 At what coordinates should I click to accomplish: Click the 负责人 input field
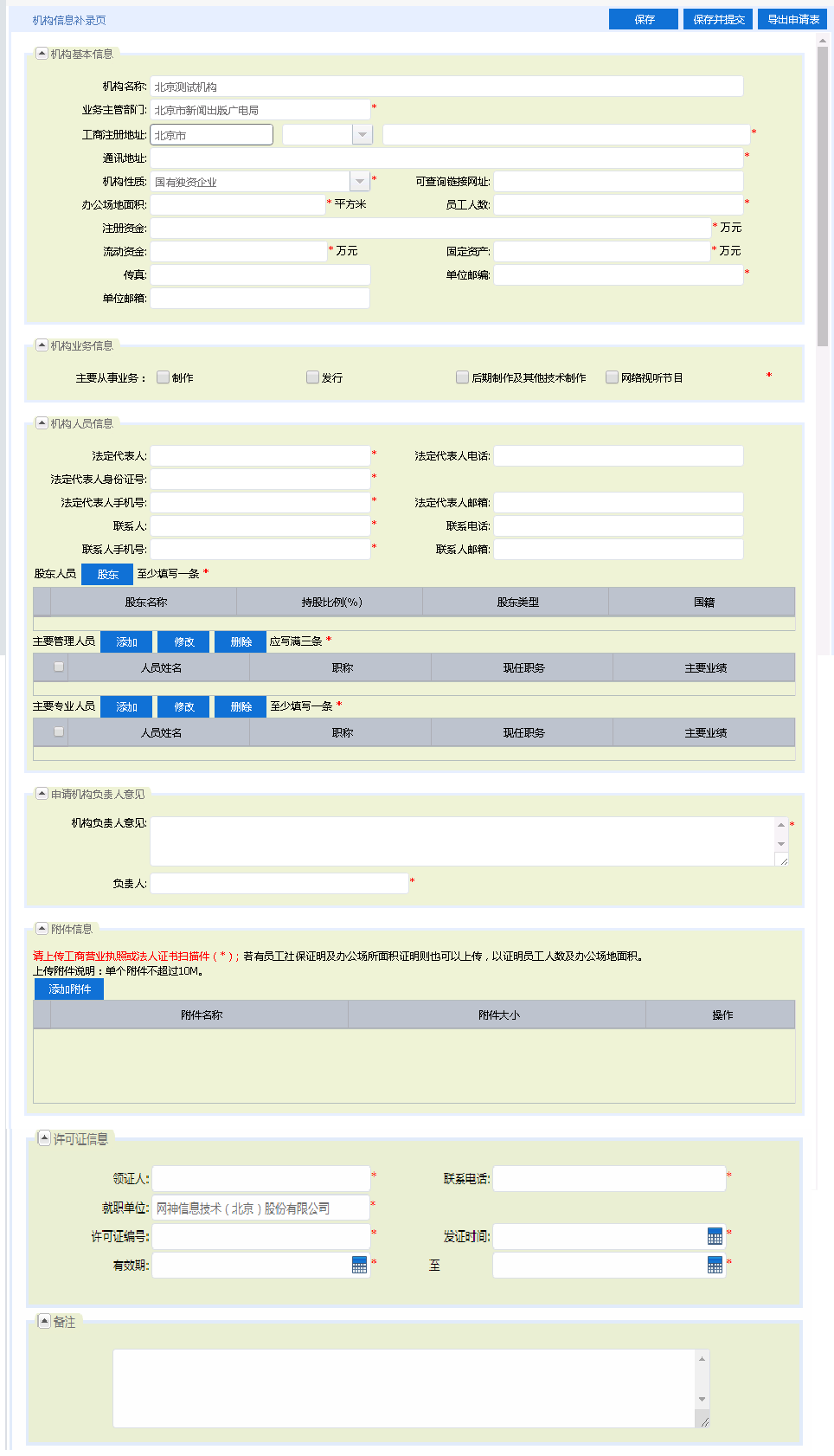coord(279,883)
